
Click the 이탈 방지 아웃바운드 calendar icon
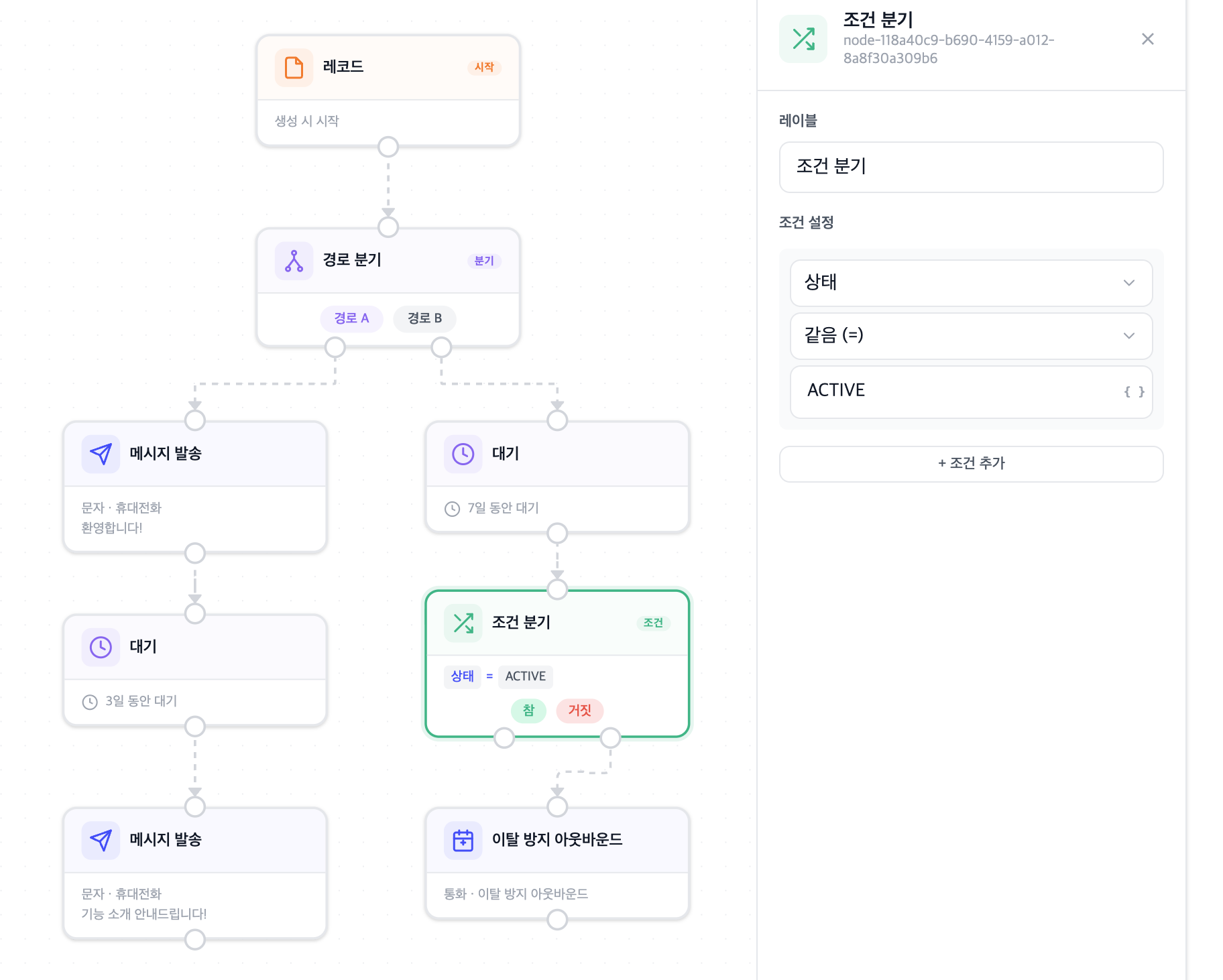(463, 840)
